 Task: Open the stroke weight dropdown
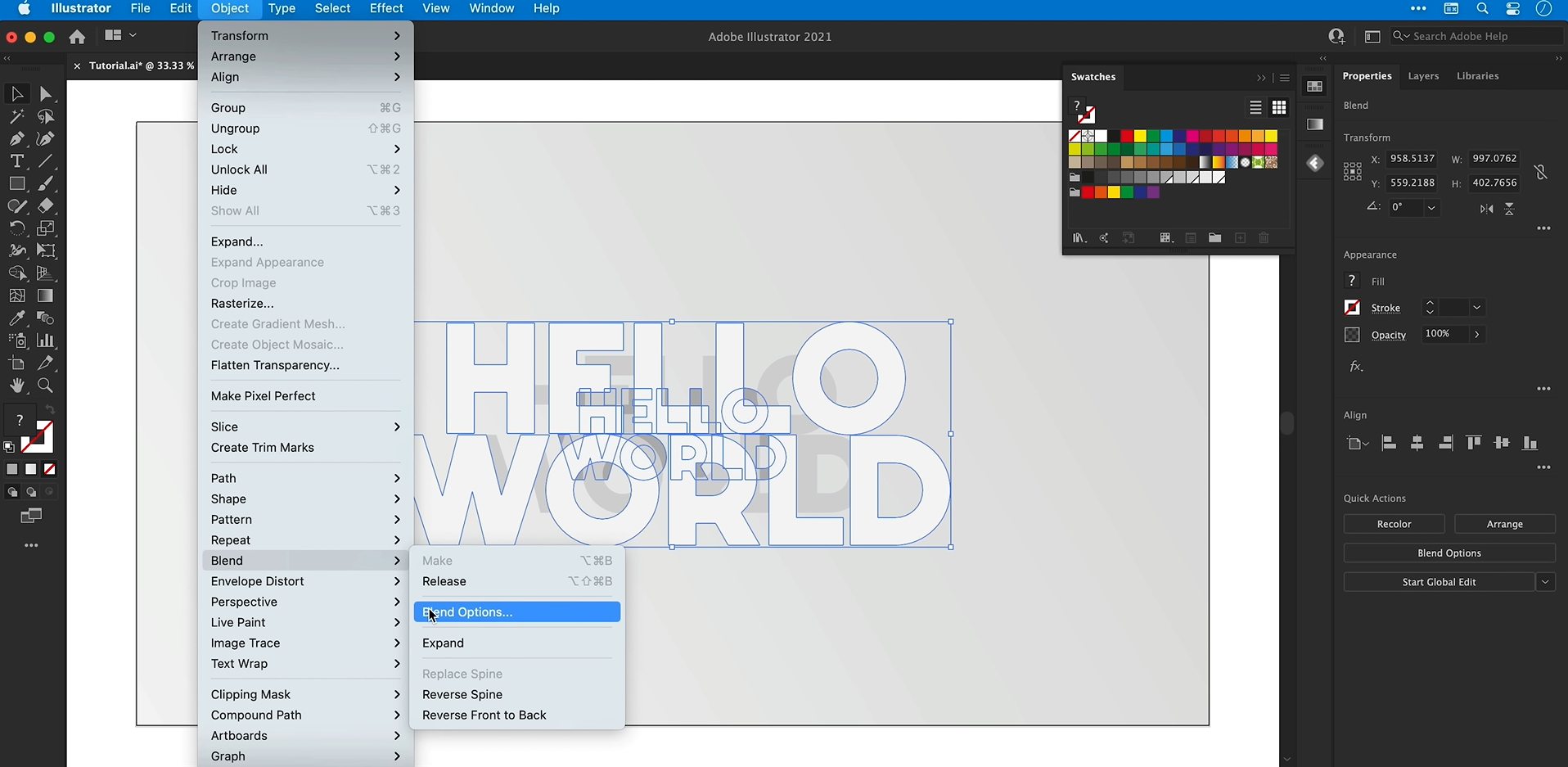point(1477,308)
